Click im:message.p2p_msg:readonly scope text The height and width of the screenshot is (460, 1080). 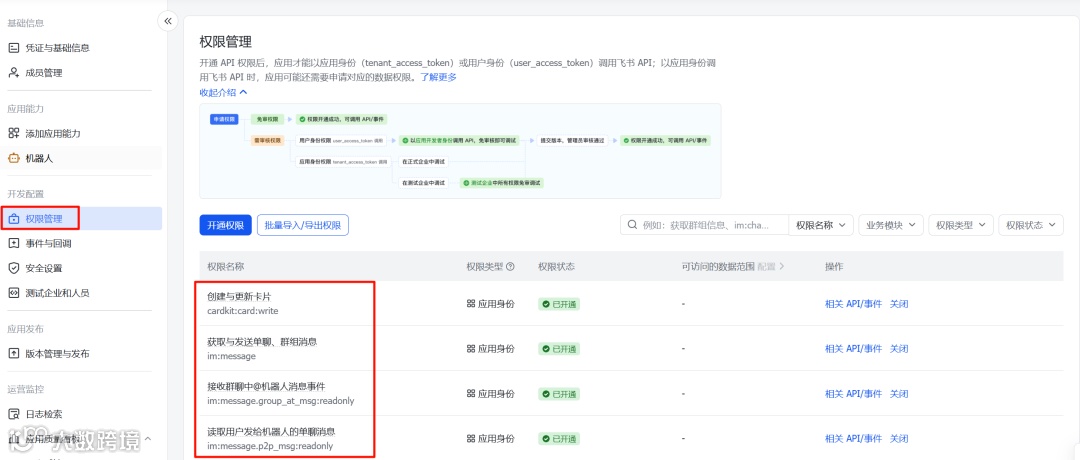tap(270, 446)
